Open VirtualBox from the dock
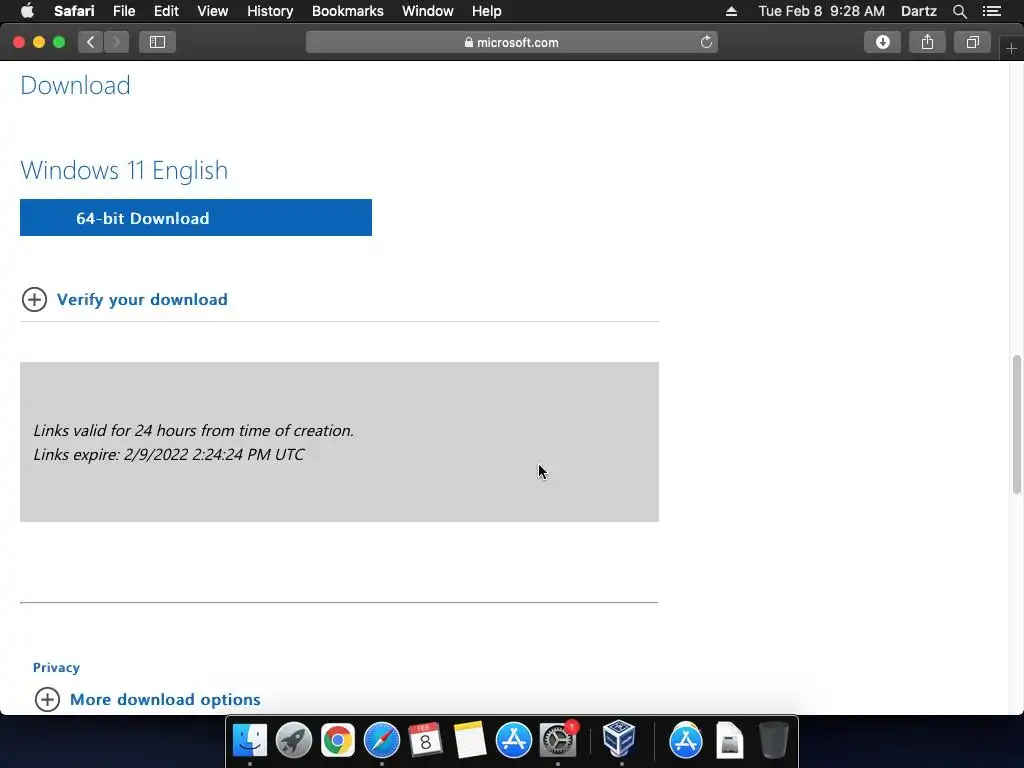The width and height of the screenshot is (1024, 768). pyautogui.click(x=619, y=739)
